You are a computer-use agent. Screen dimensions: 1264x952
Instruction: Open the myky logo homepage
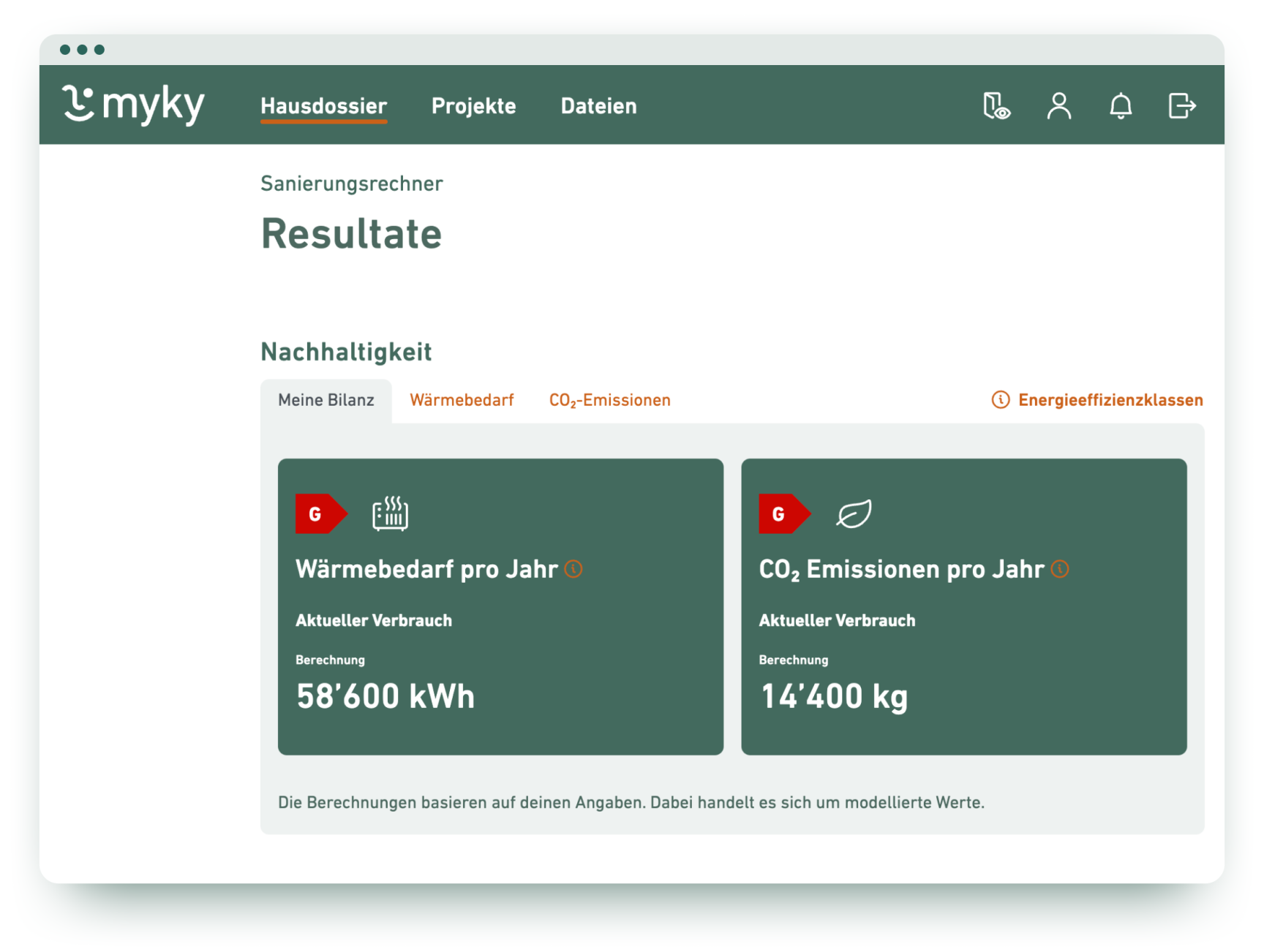tap(134, 105)
